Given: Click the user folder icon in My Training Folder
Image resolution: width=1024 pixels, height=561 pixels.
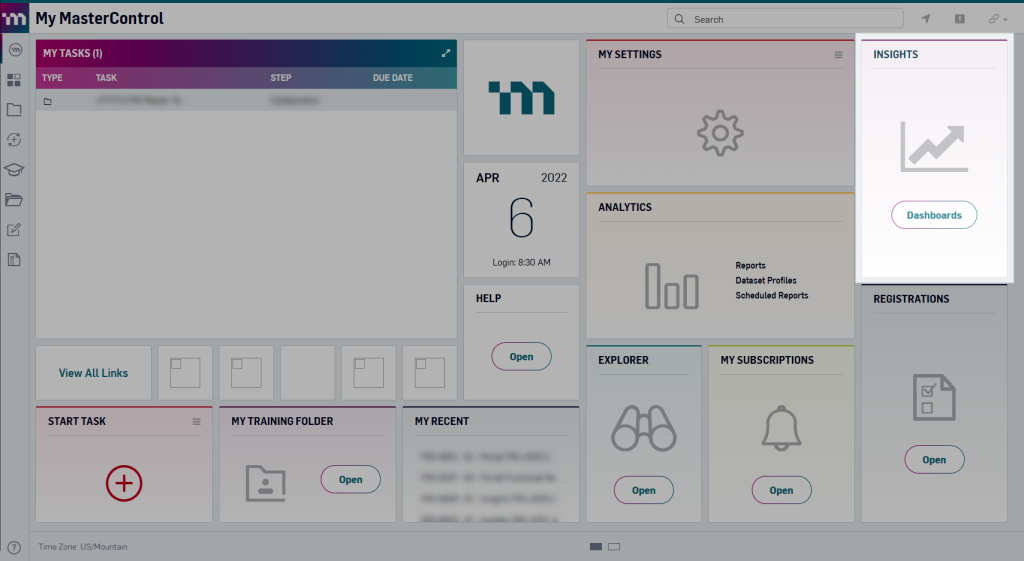Looking at the screenshot, I should pyautogui.click(x=266, y=483).
